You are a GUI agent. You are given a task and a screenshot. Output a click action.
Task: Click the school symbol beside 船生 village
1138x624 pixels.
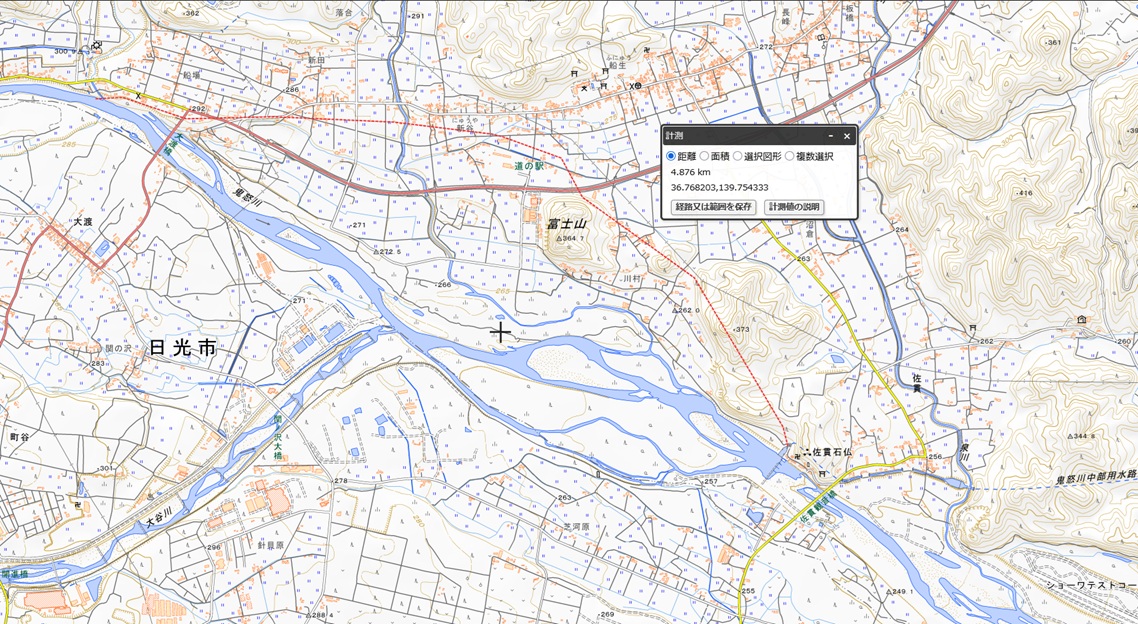pyautogui.click(x=635, y=86)
